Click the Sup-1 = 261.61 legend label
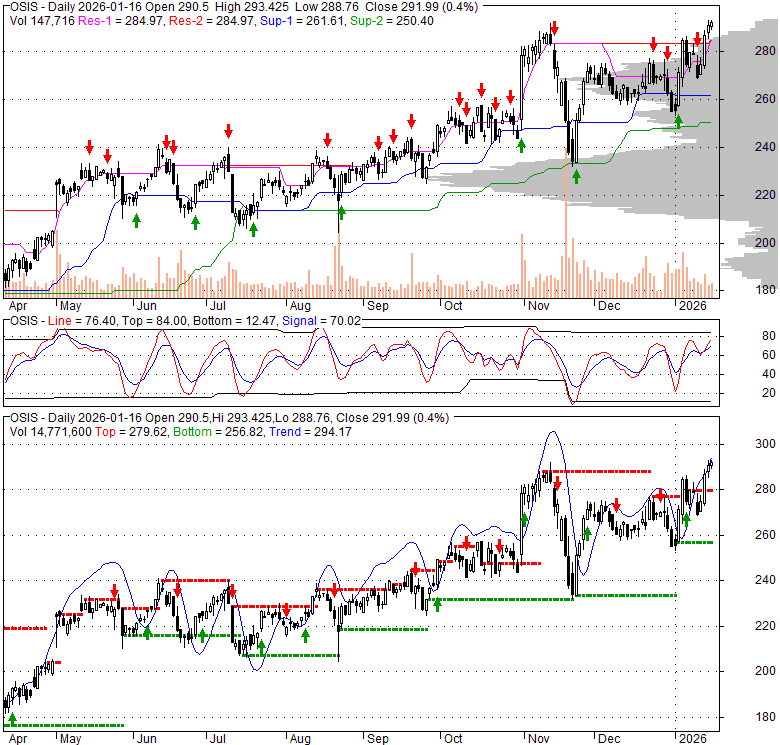This screenshot has width=780, height=745. point(302,21)
